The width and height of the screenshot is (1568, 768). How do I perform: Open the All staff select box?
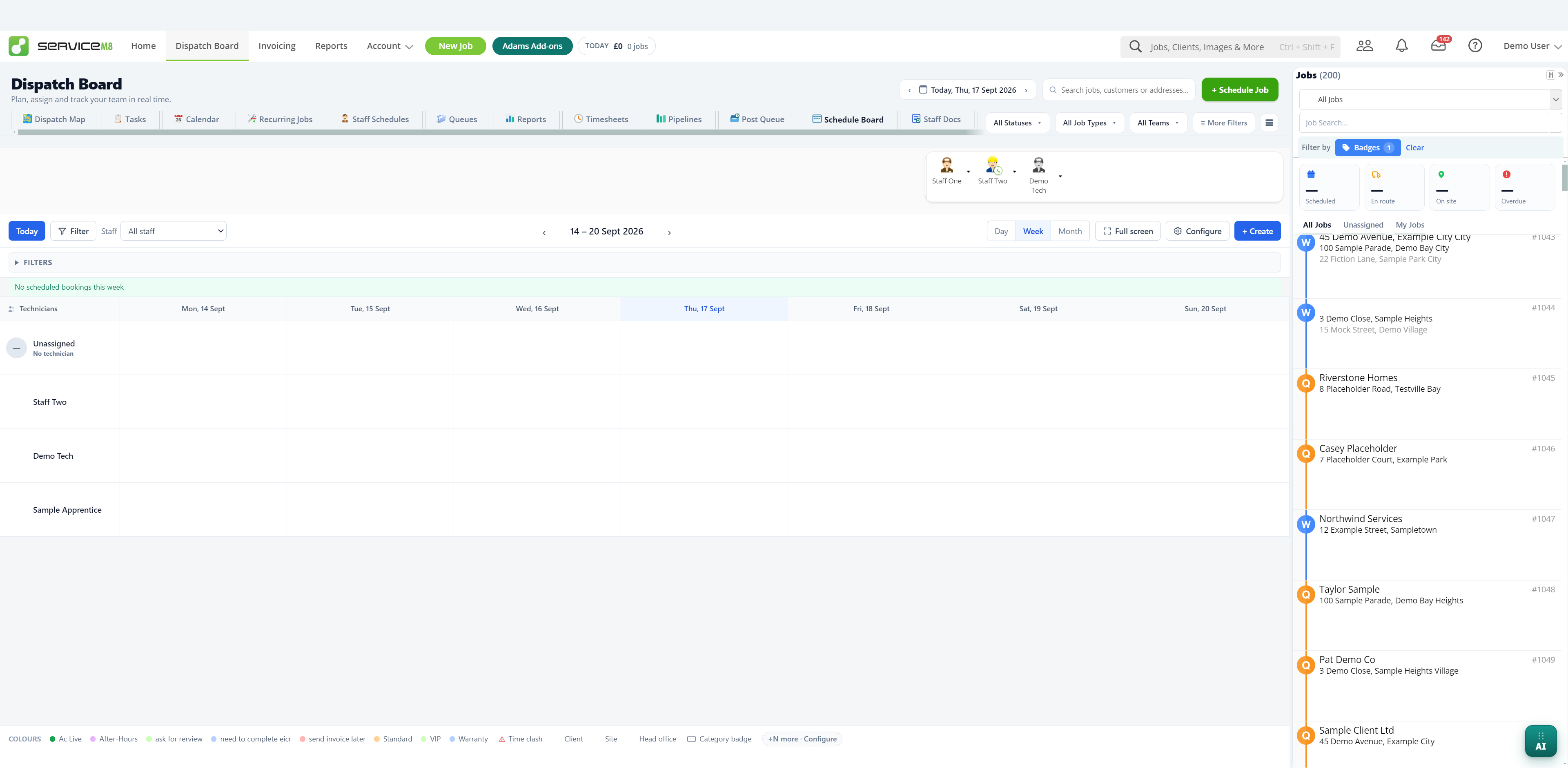[x=174, y=231]
